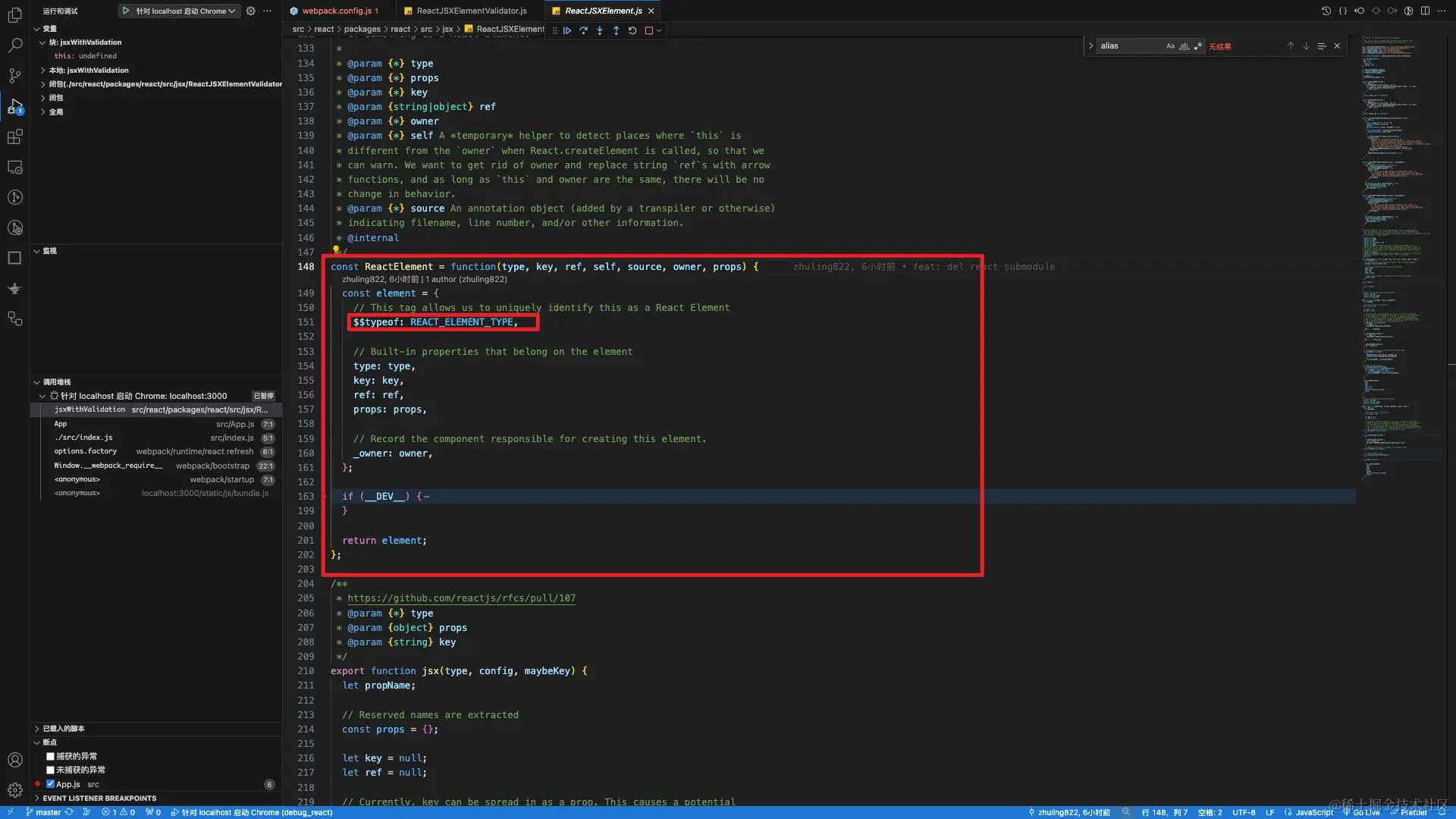This screenshot has width=1456, height=819.
Task: Toggle Match Case in the find widget
Action: coord(1170,46)
